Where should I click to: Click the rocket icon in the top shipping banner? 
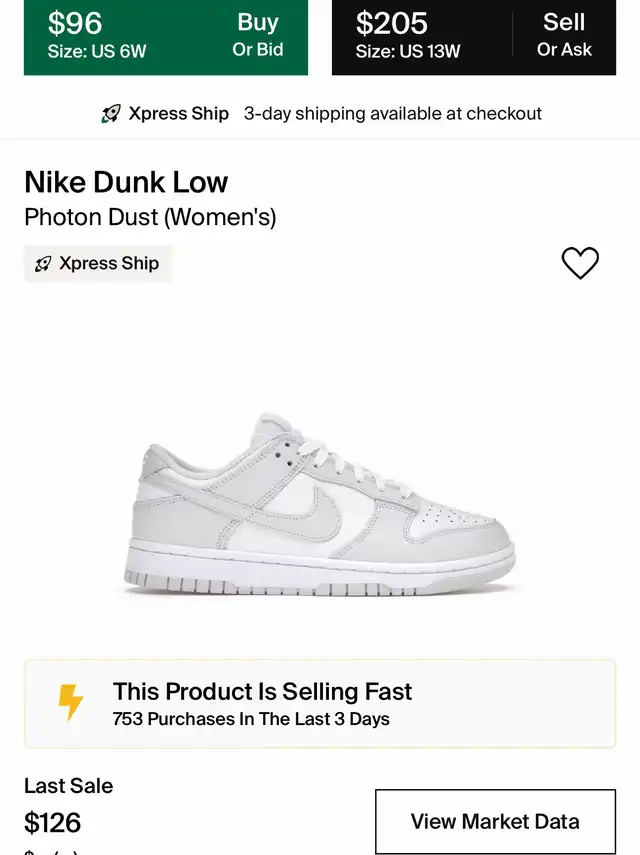coord(111,114)
